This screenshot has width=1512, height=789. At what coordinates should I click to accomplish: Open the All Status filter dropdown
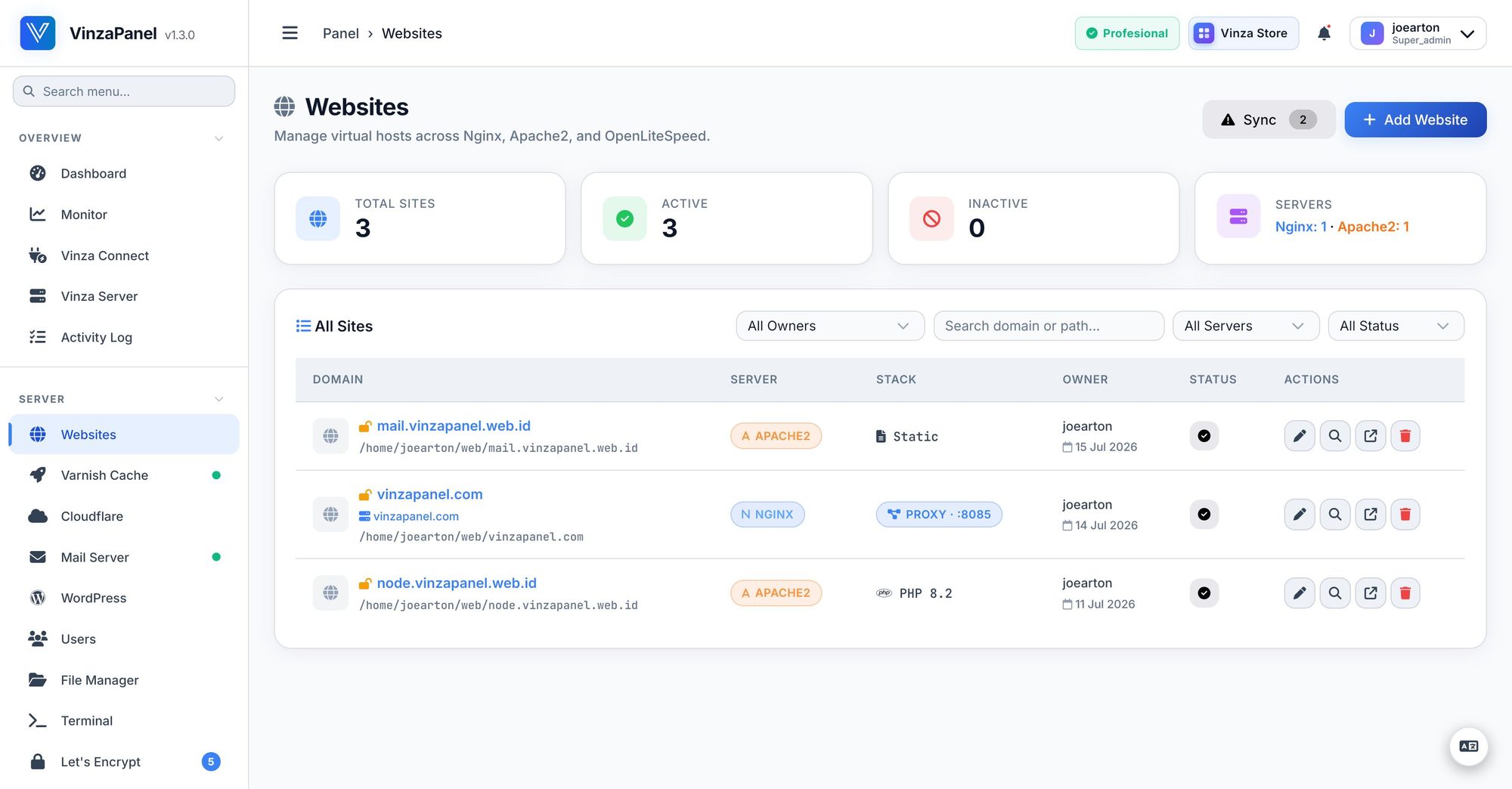[x=1396, y=326]
